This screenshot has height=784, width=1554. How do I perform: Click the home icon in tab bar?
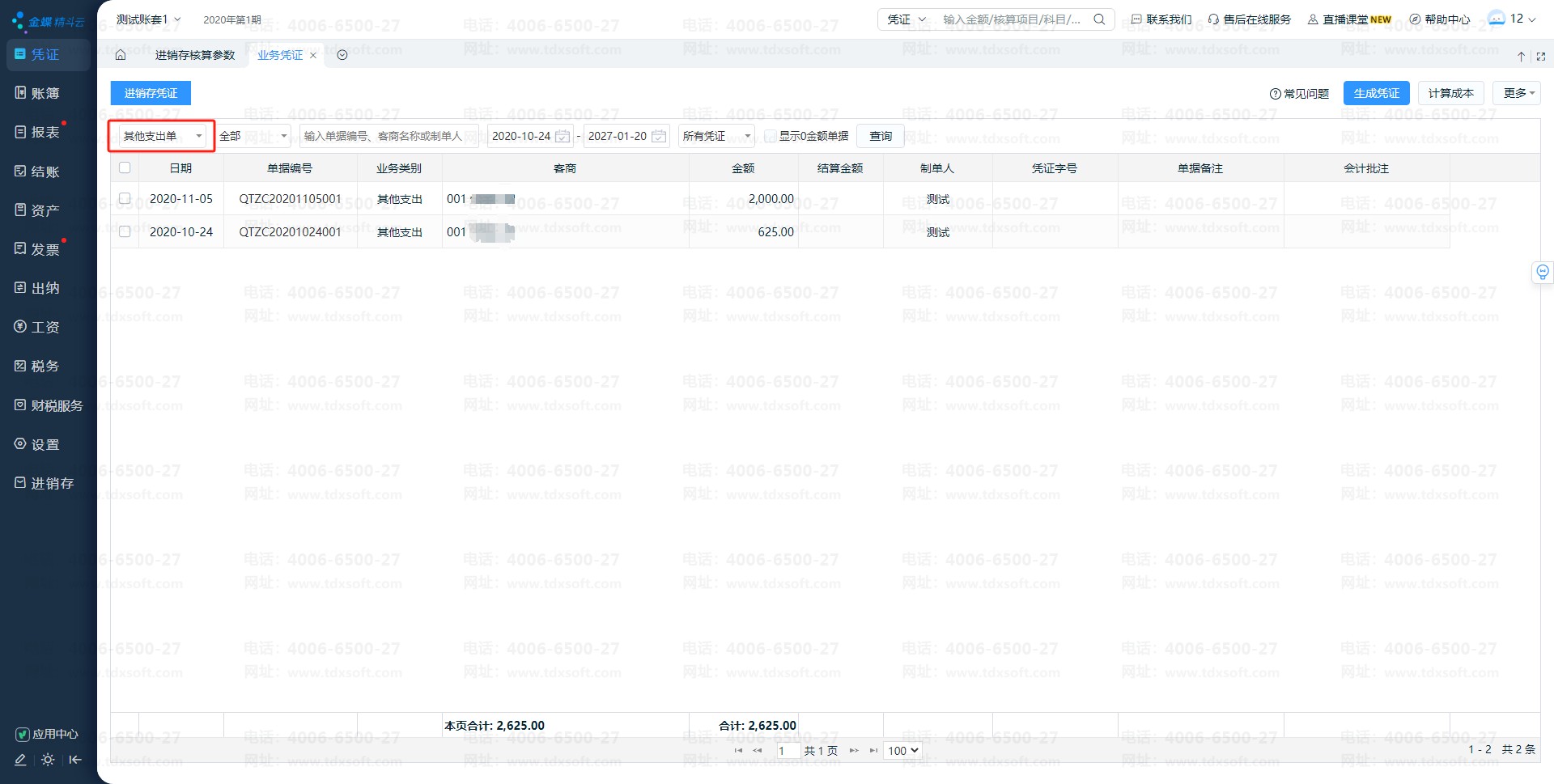click(x=121, y=55)
